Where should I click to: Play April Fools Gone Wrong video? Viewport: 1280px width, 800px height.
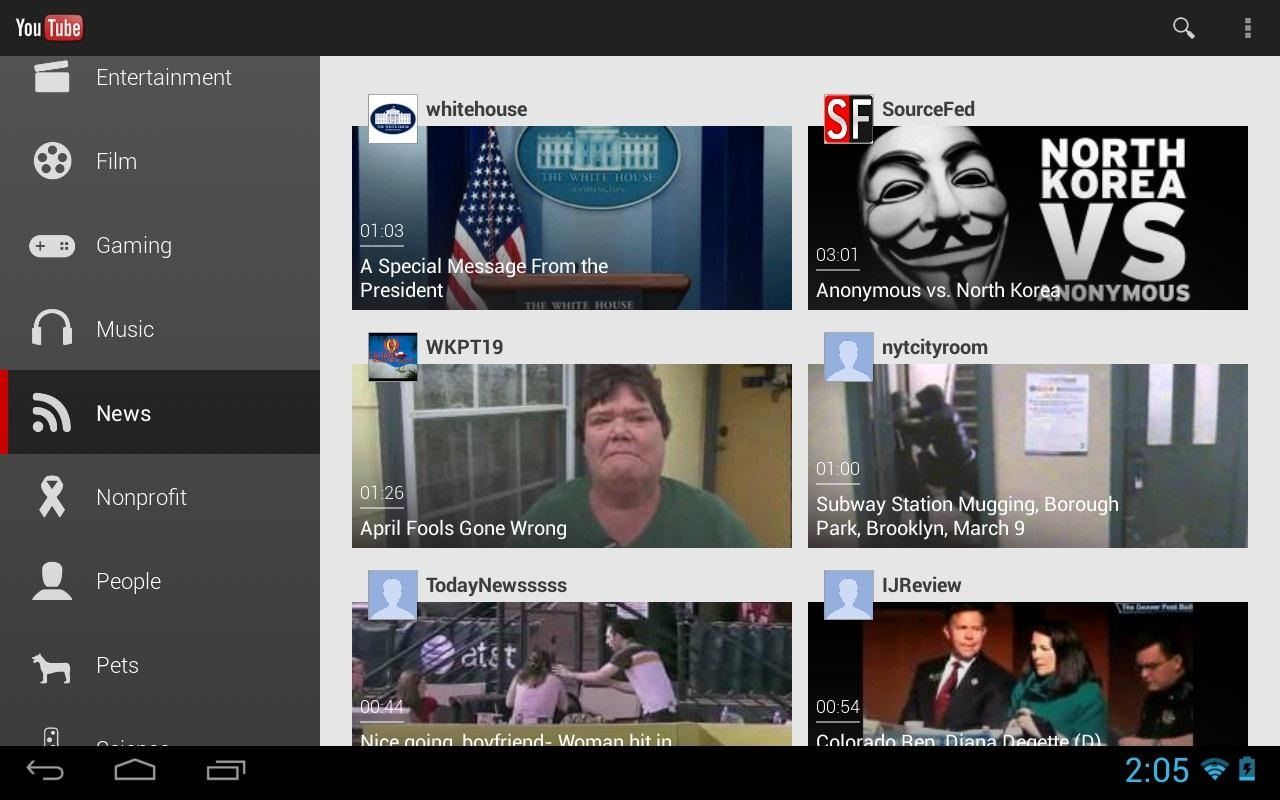point(572,456)
